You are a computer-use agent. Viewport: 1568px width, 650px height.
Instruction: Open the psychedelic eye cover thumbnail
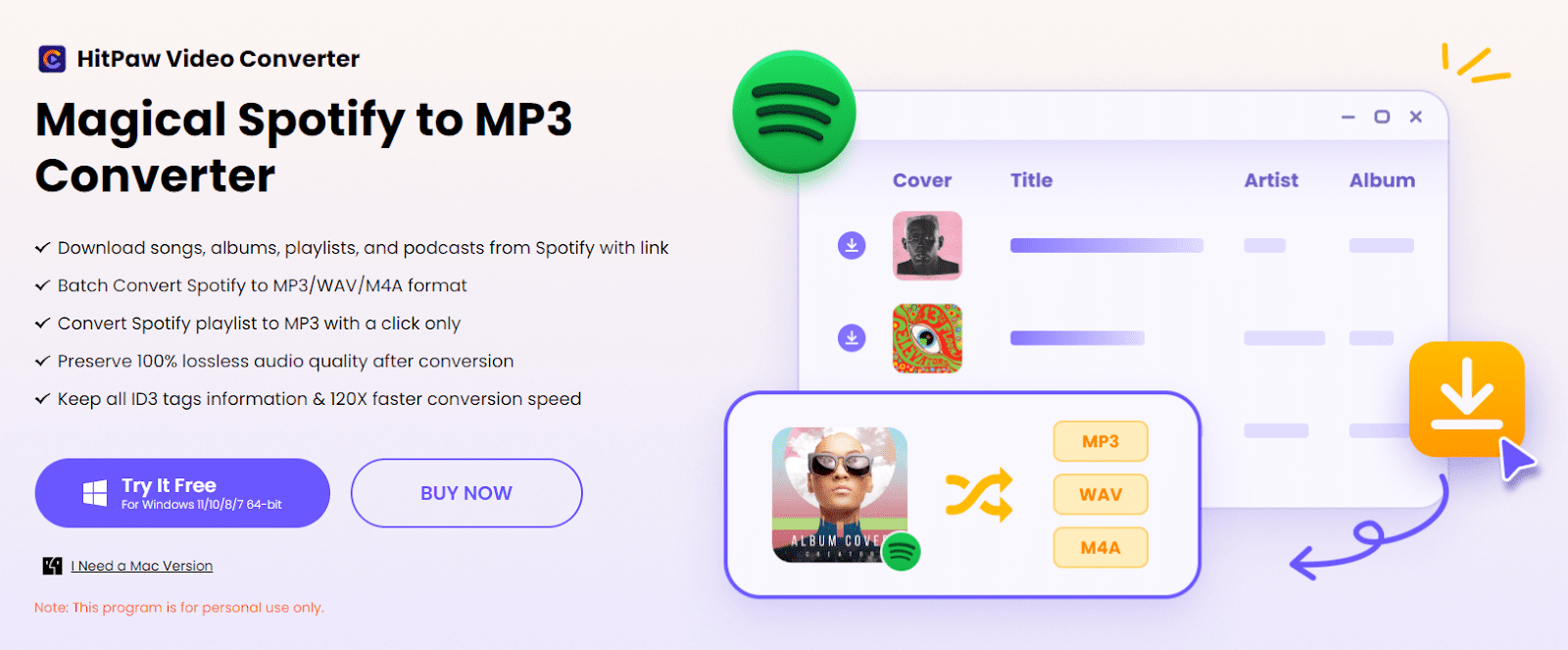[x=927, y=338]
